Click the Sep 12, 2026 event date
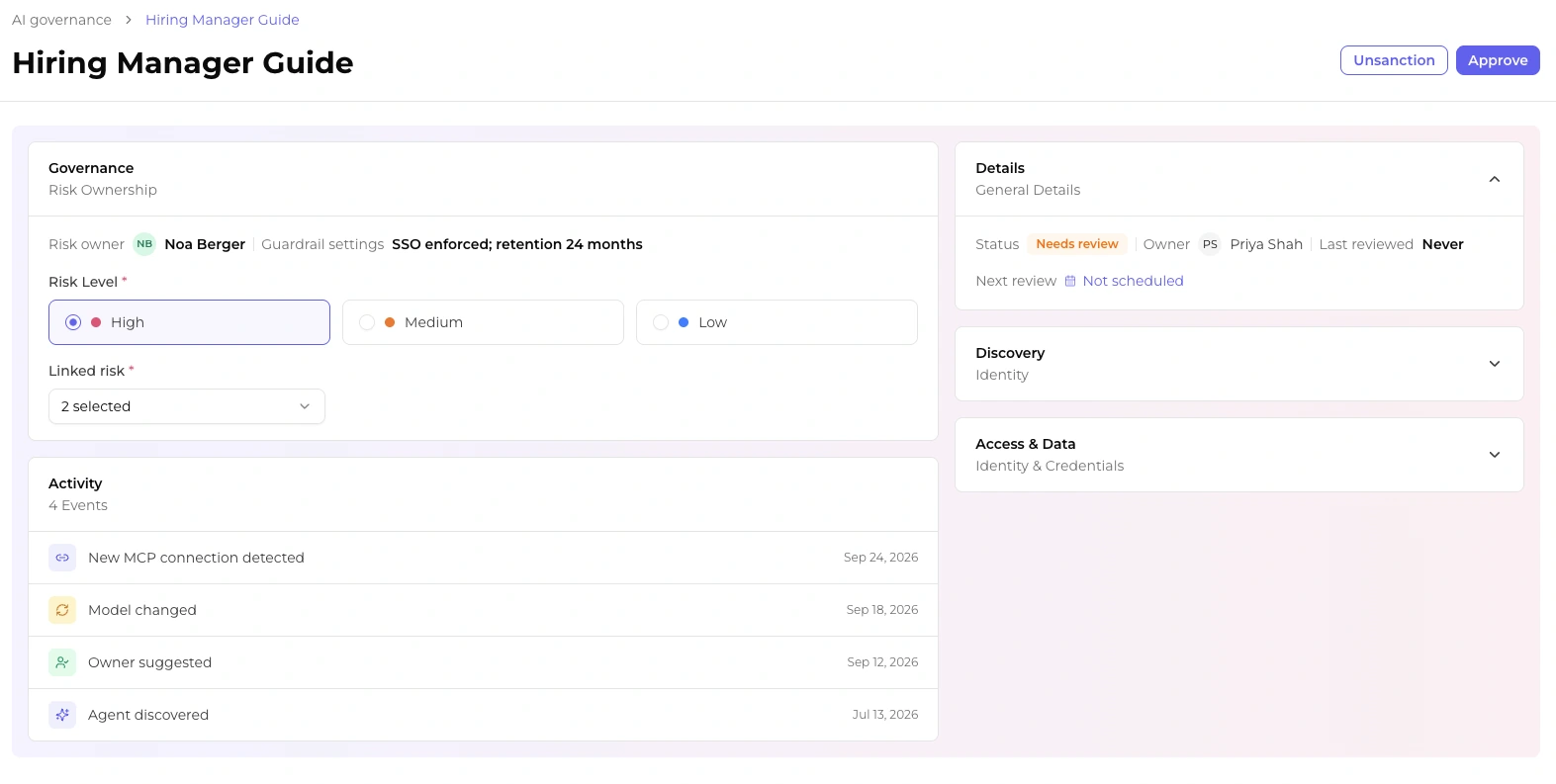The image size is (1556, 784). click(882, 662)
